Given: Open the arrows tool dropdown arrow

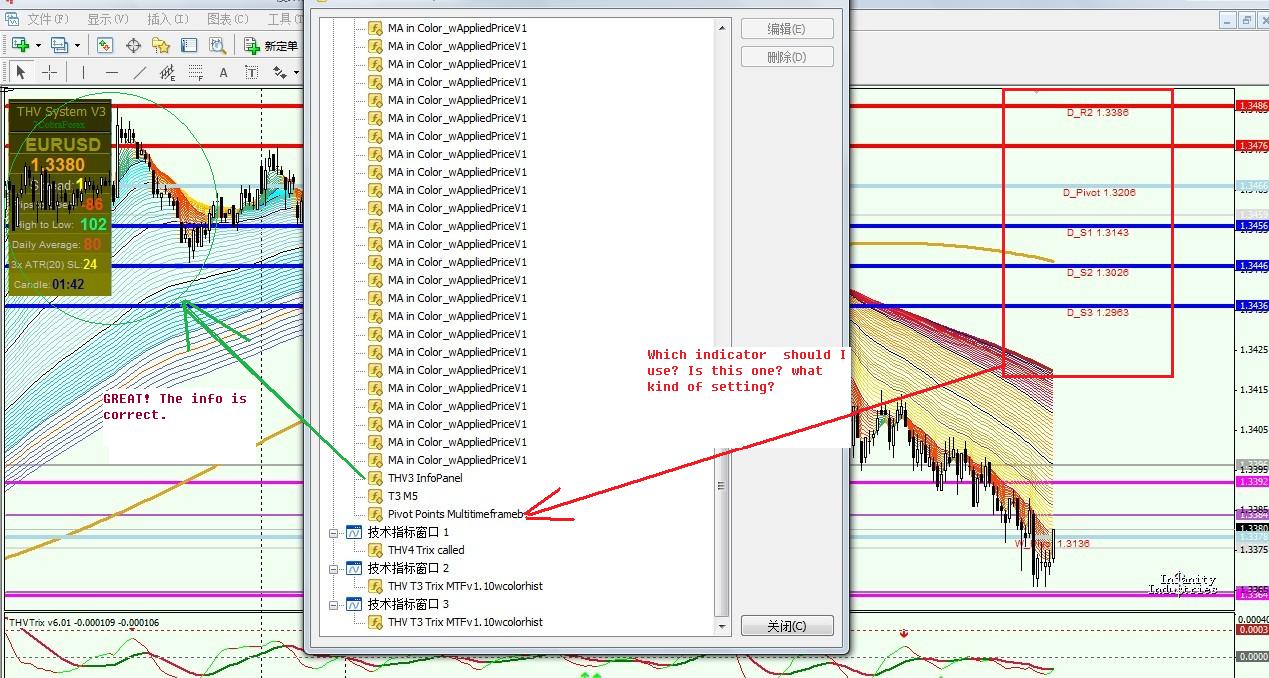Looking at the screenshot, I should point(296,72).
